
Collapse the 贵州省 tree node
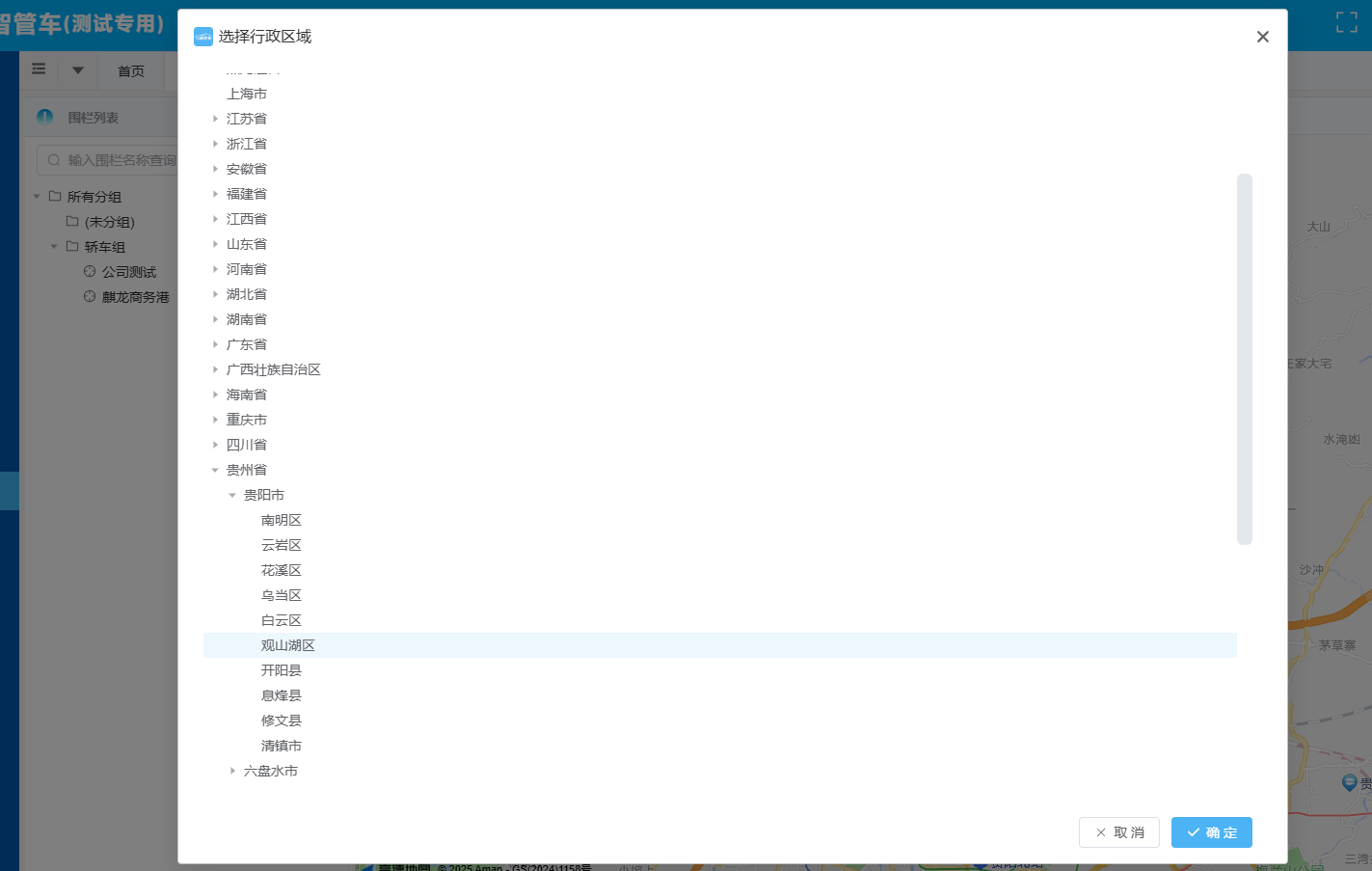[x=215, y=471]
